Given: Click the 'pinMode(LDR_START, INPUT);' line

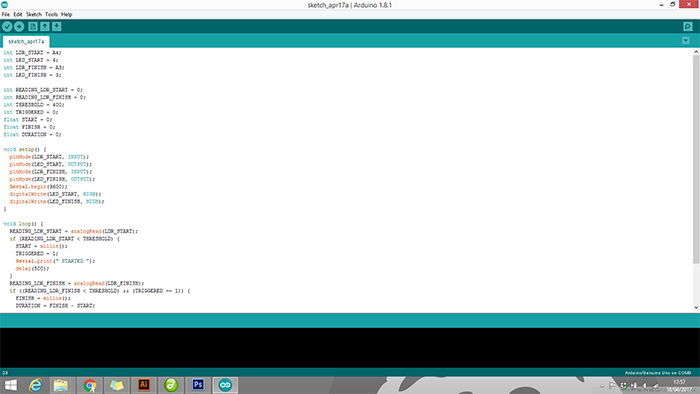Looking at the screenshot, I should tap(49, 157).
